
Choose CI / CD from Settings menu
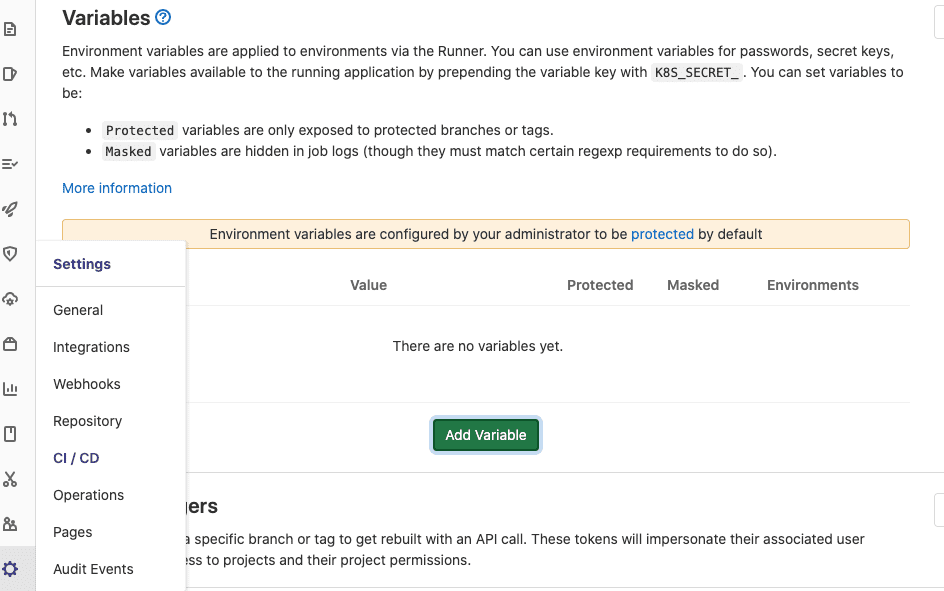(x=76, y=458)
